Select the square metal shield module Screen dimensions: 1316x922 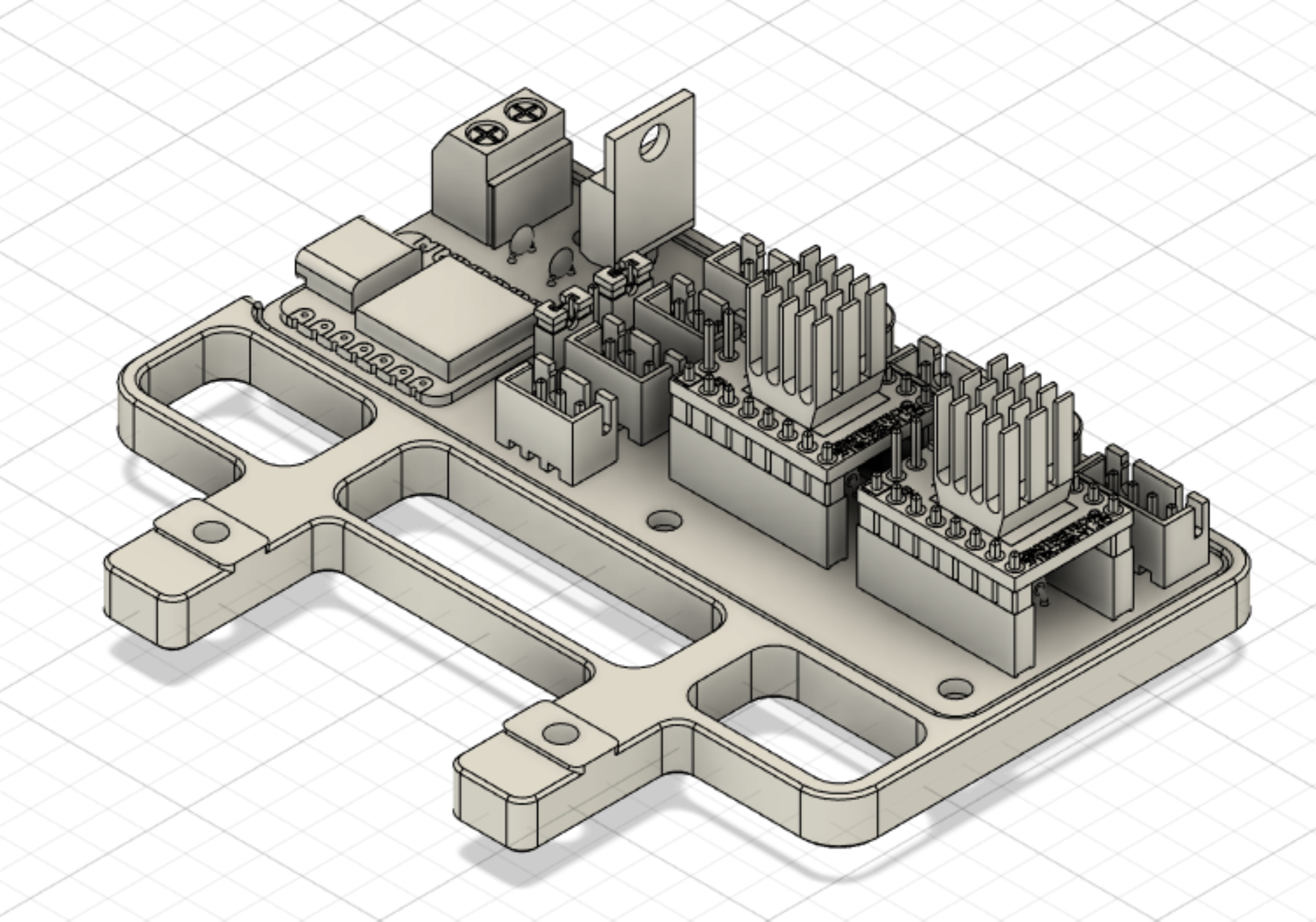click(x=447, y=318)
